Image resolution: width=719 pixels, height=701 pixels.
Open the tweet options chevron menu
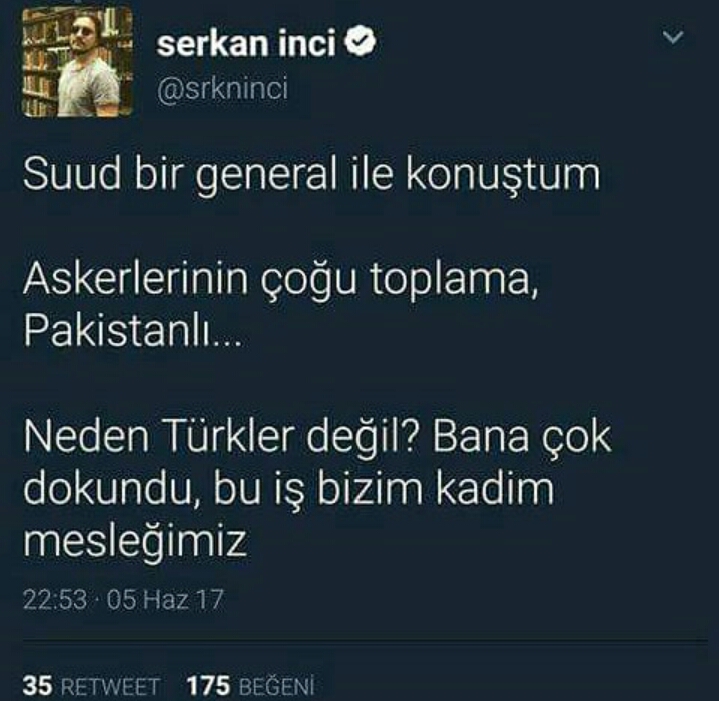(673, 37)
